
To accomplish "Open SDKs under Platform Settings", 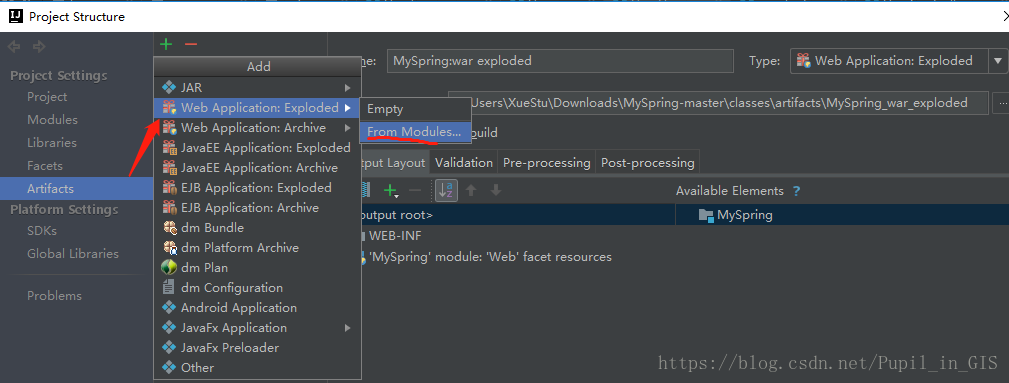I will tap(42, 230).
